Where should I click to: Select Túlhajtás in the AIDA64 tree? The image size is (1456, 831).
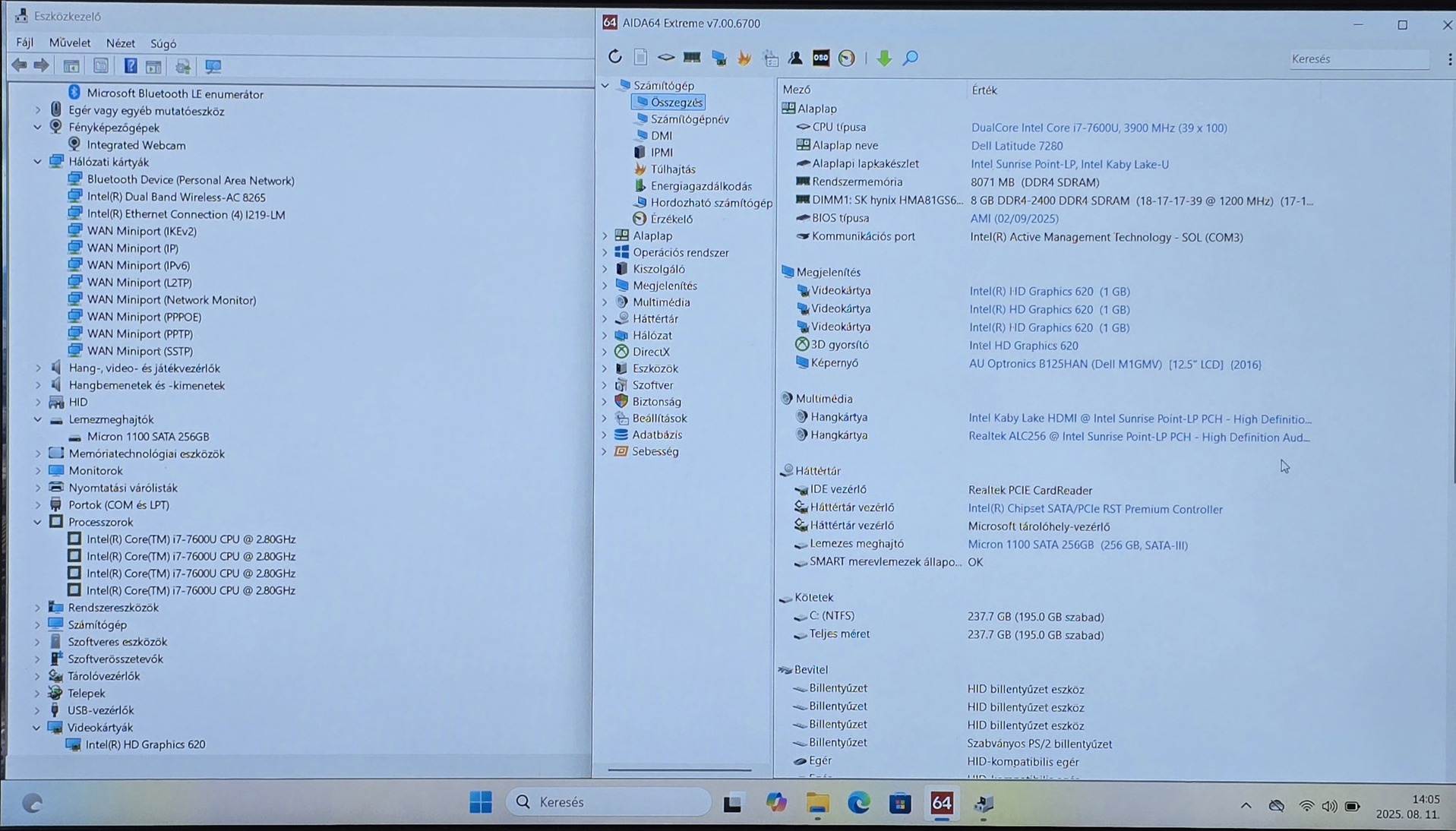coord(673,169)
